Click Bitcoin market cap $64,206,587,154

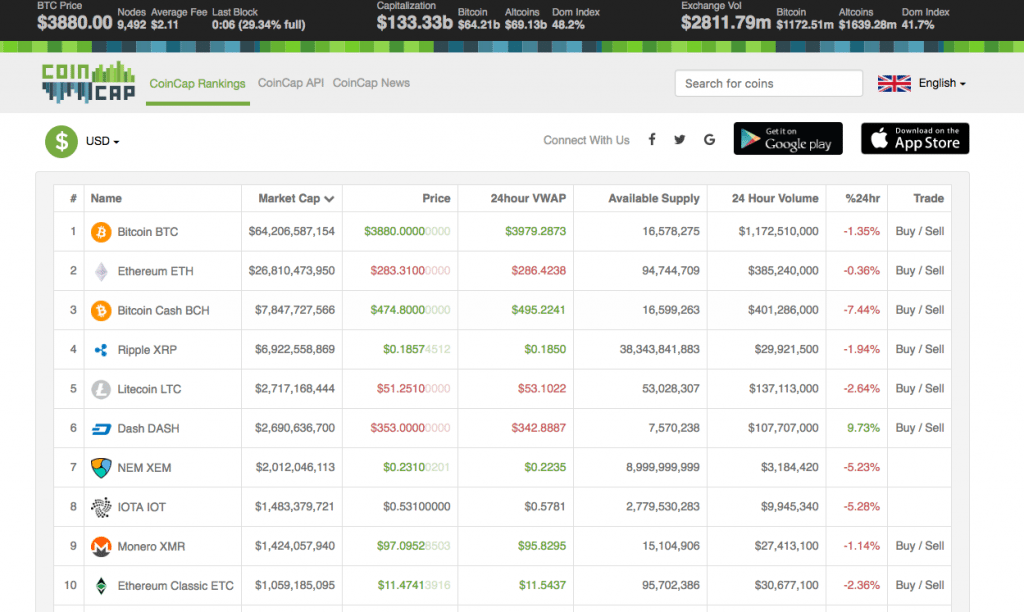point(291,231)
